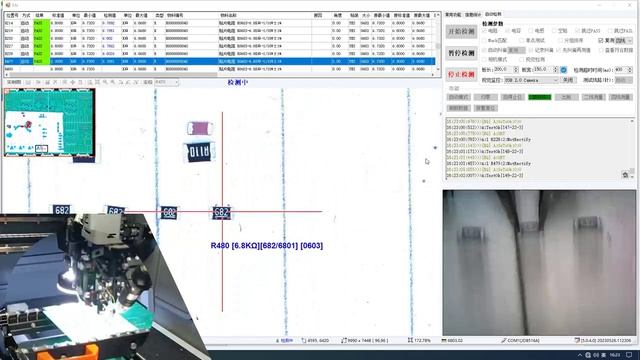Image resolution: width=640 pixels, height=360 pixels.
Task: Click the board overview thumbnail
Action: point(49,122)
